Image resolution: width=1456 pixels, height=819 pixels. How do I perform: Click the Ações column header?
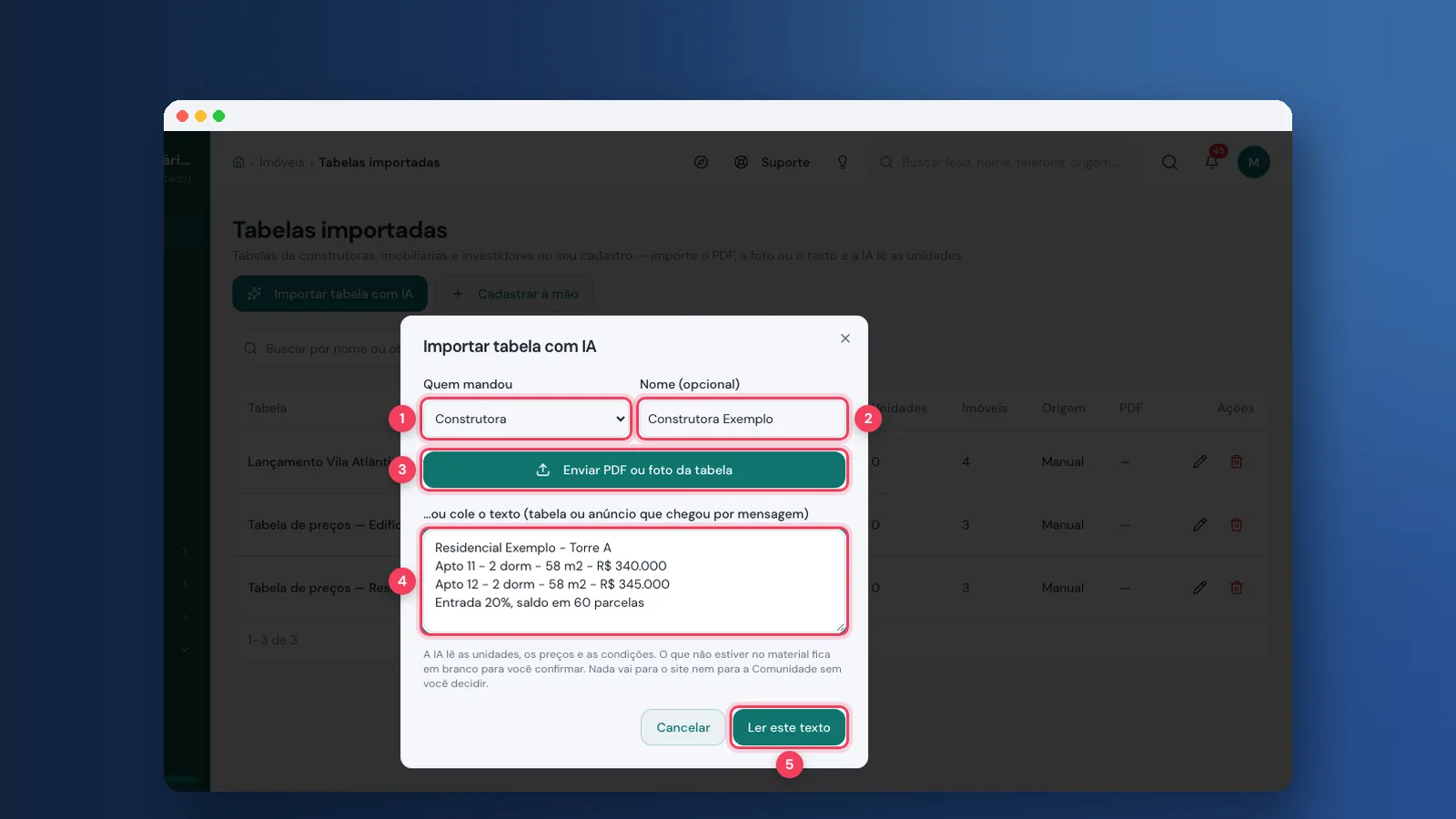(1236, 408)
